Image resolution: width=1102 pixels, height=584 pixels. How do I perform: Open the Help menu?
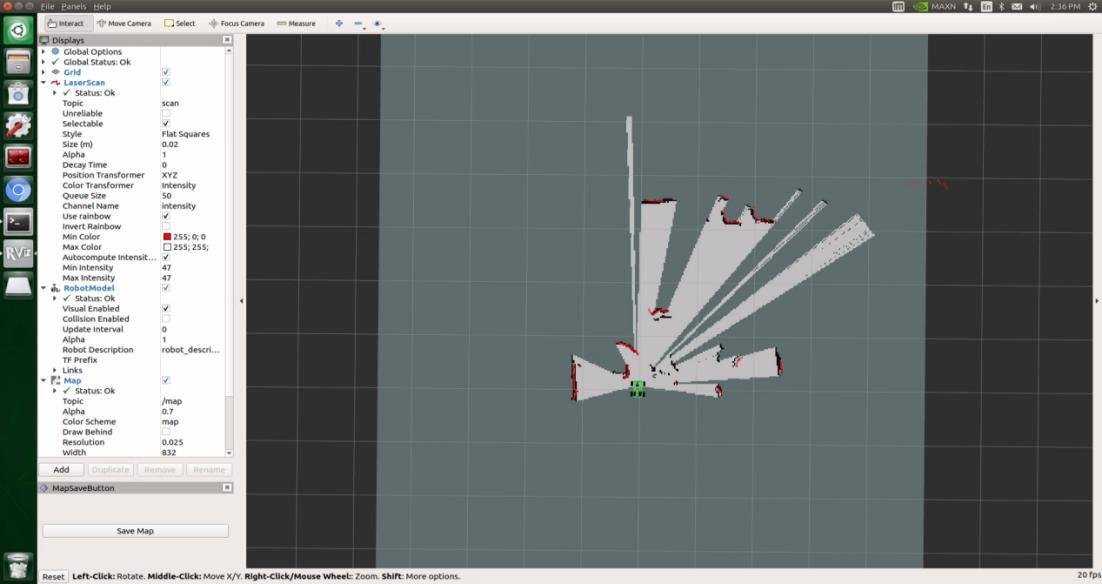tap(103, 6)
